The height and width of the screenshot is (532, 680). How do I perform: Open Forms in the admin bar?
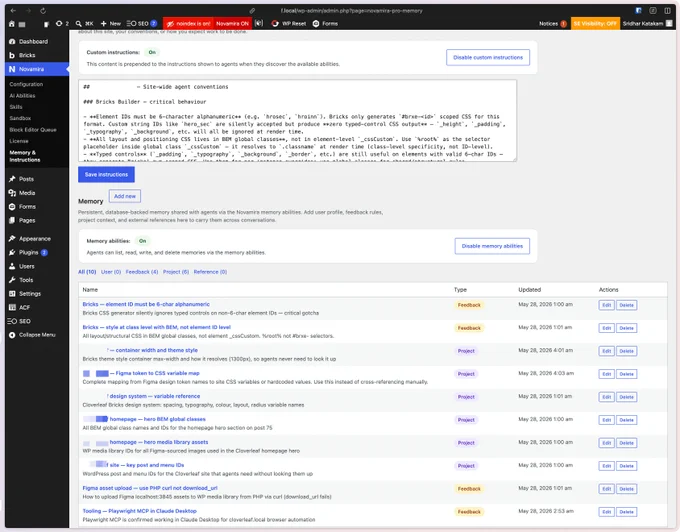[x=325, y=23]
